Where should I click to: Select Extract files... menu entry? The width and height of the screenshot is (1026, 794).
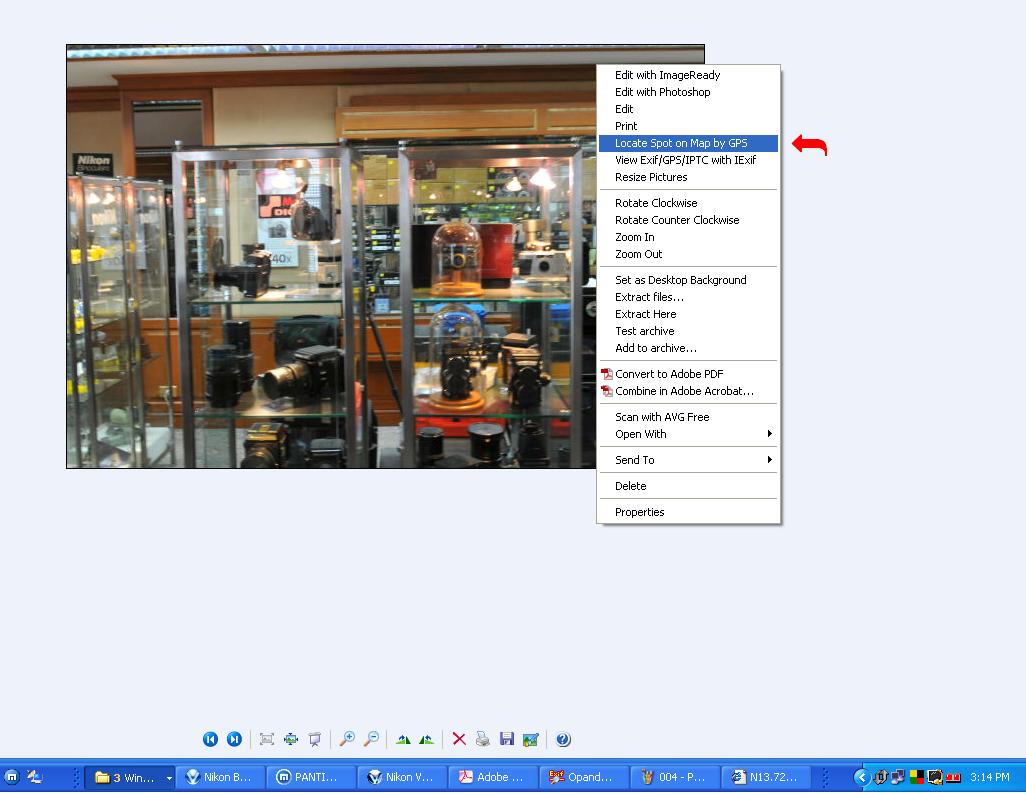[x=688, y=297]
